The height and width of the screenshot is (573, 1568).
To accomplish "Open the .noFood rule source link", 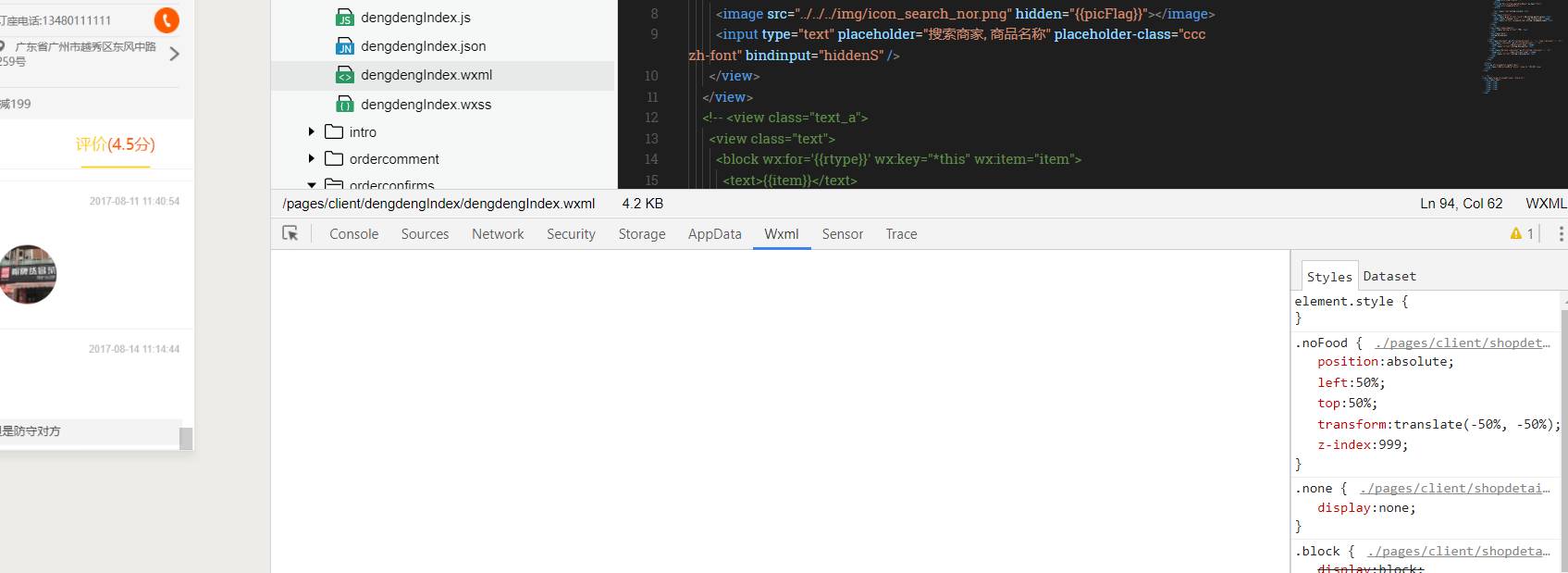I will click(1462, 343).
